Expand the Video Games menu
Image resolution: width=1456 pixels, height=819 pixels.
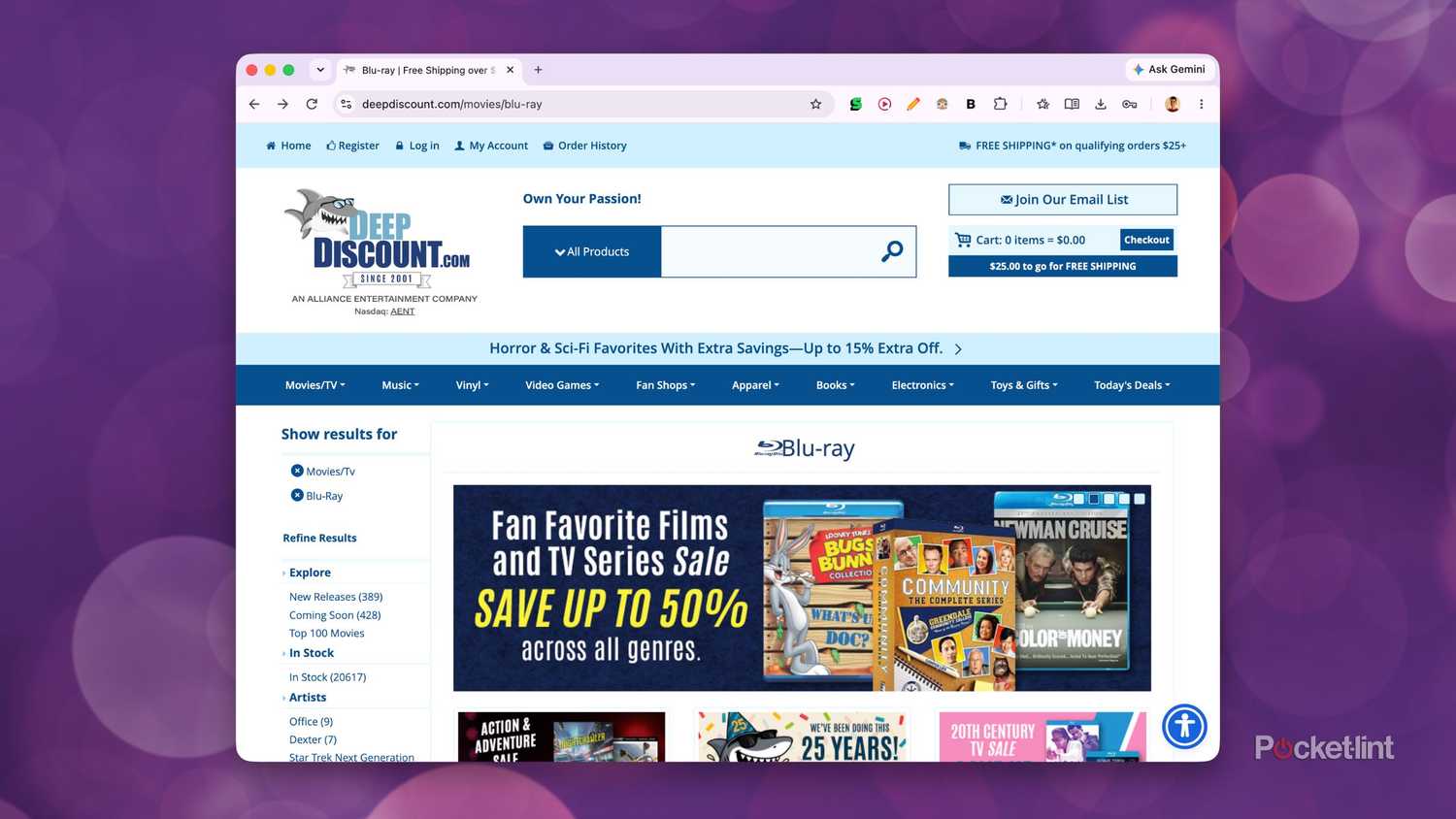pos(562,385)
